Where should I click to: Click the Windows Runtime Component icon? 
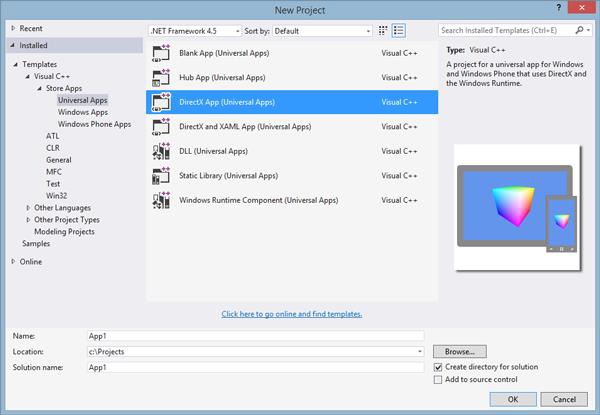(x=161, y=200)
